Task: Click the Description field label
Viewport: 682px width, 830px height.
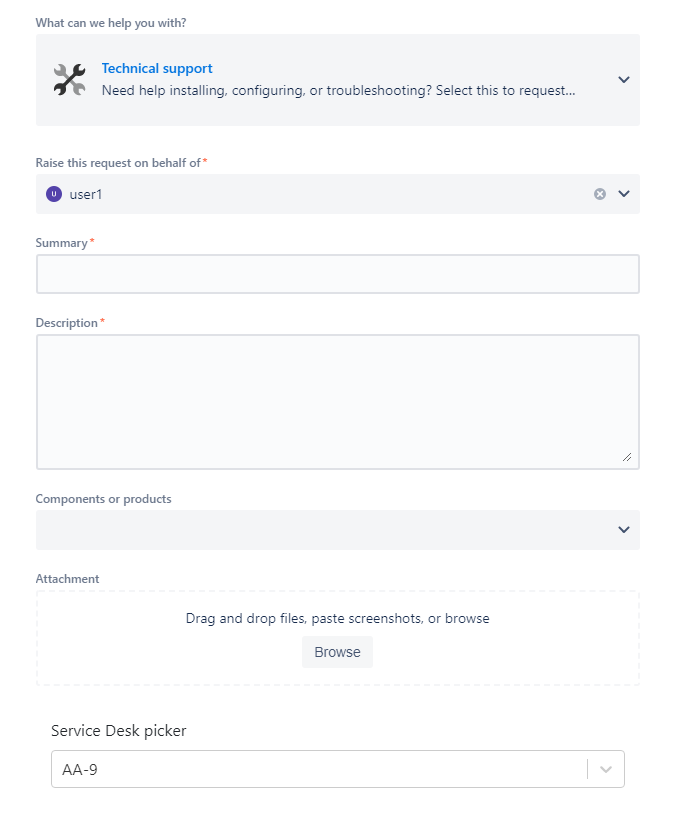Action: (x=67, y=323)
